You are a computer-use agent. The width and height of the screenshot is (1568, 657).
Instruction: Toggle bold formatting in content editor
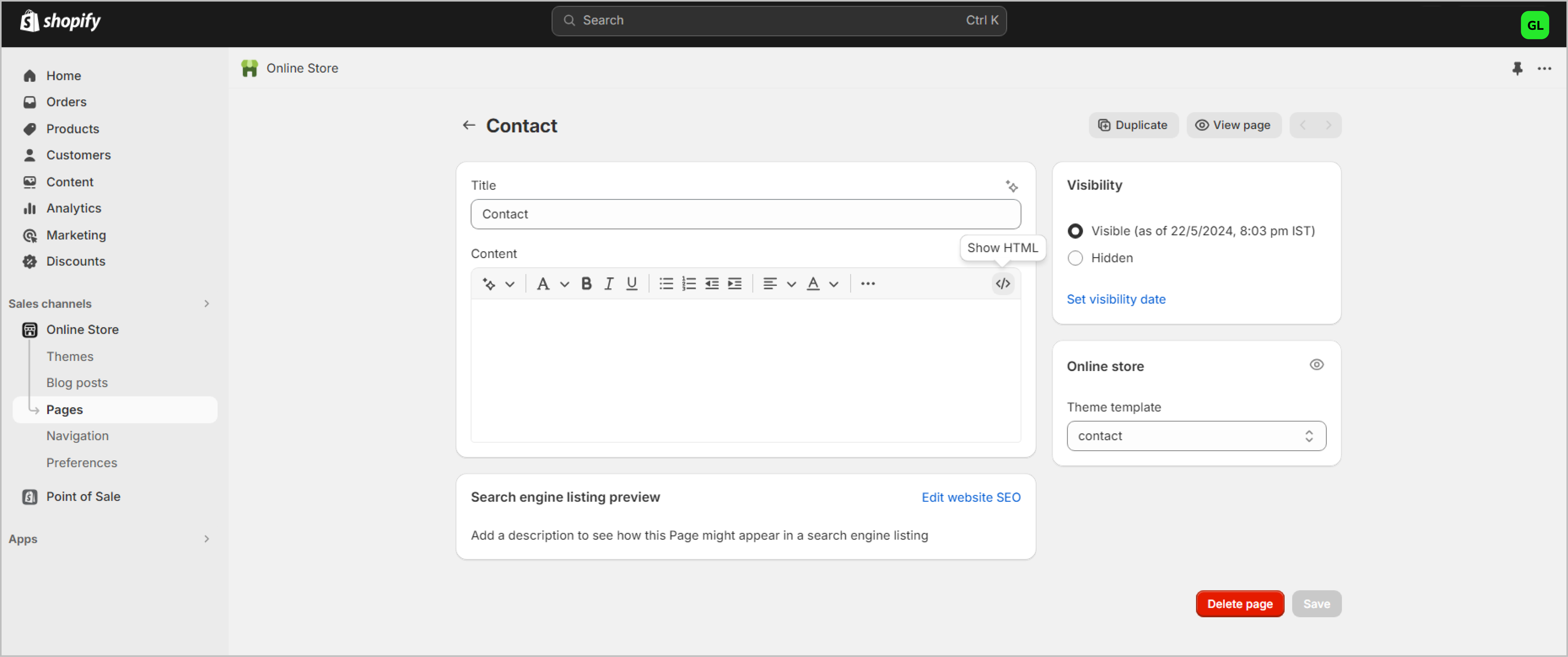[x=586, y=284]
